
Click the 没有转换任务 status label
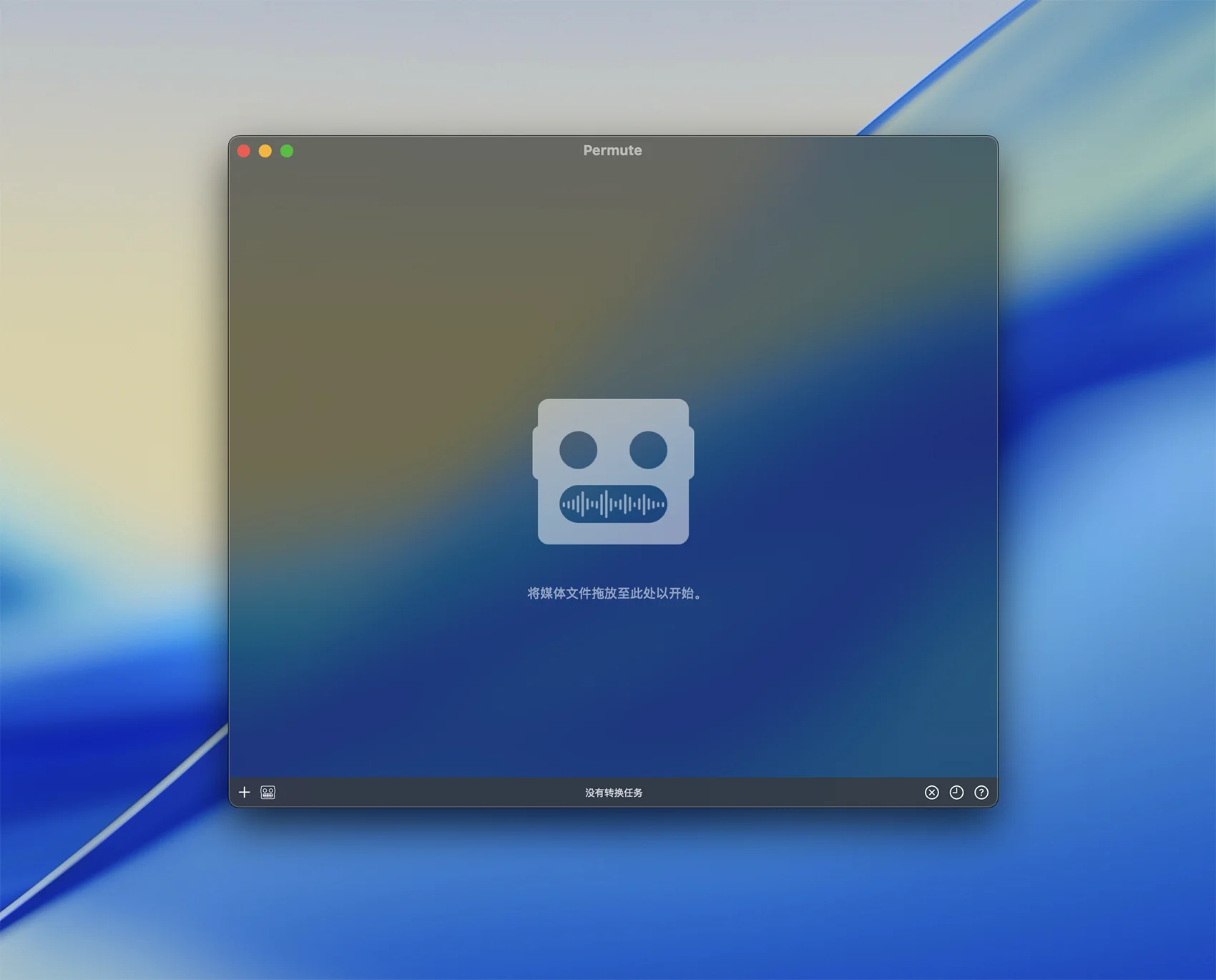(613, 793)
